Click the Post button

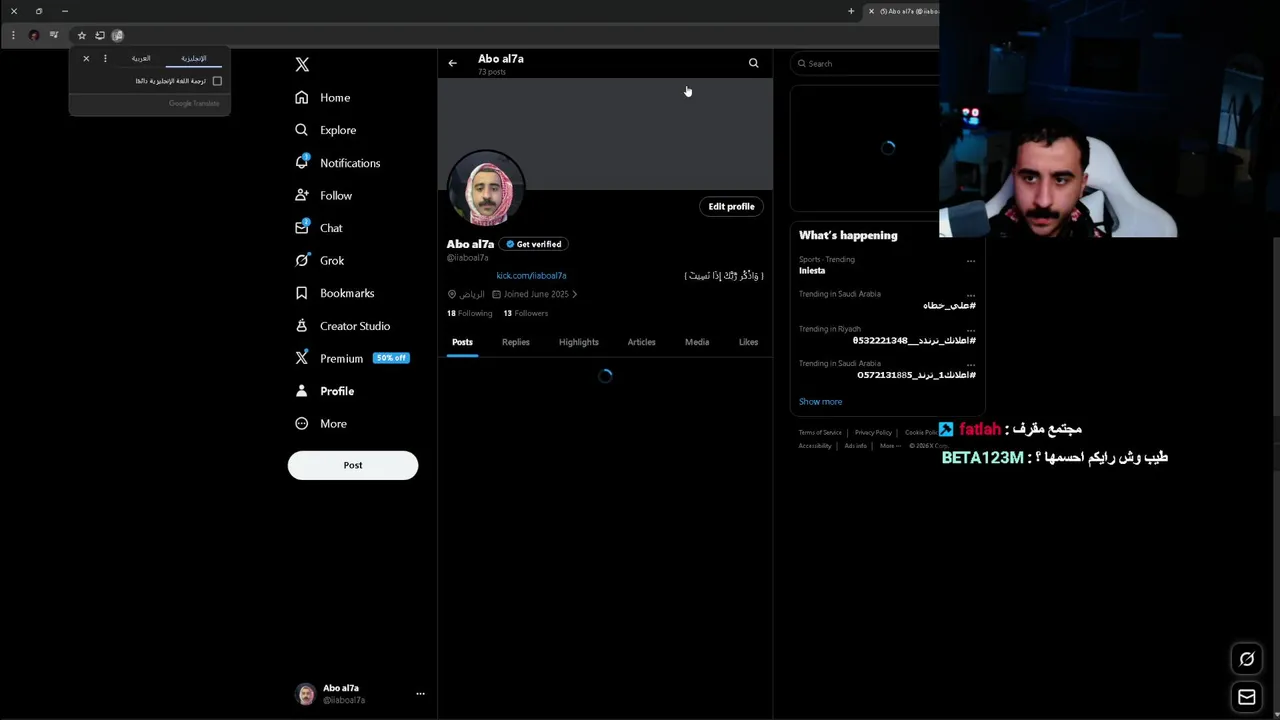[x=353, y=465]
